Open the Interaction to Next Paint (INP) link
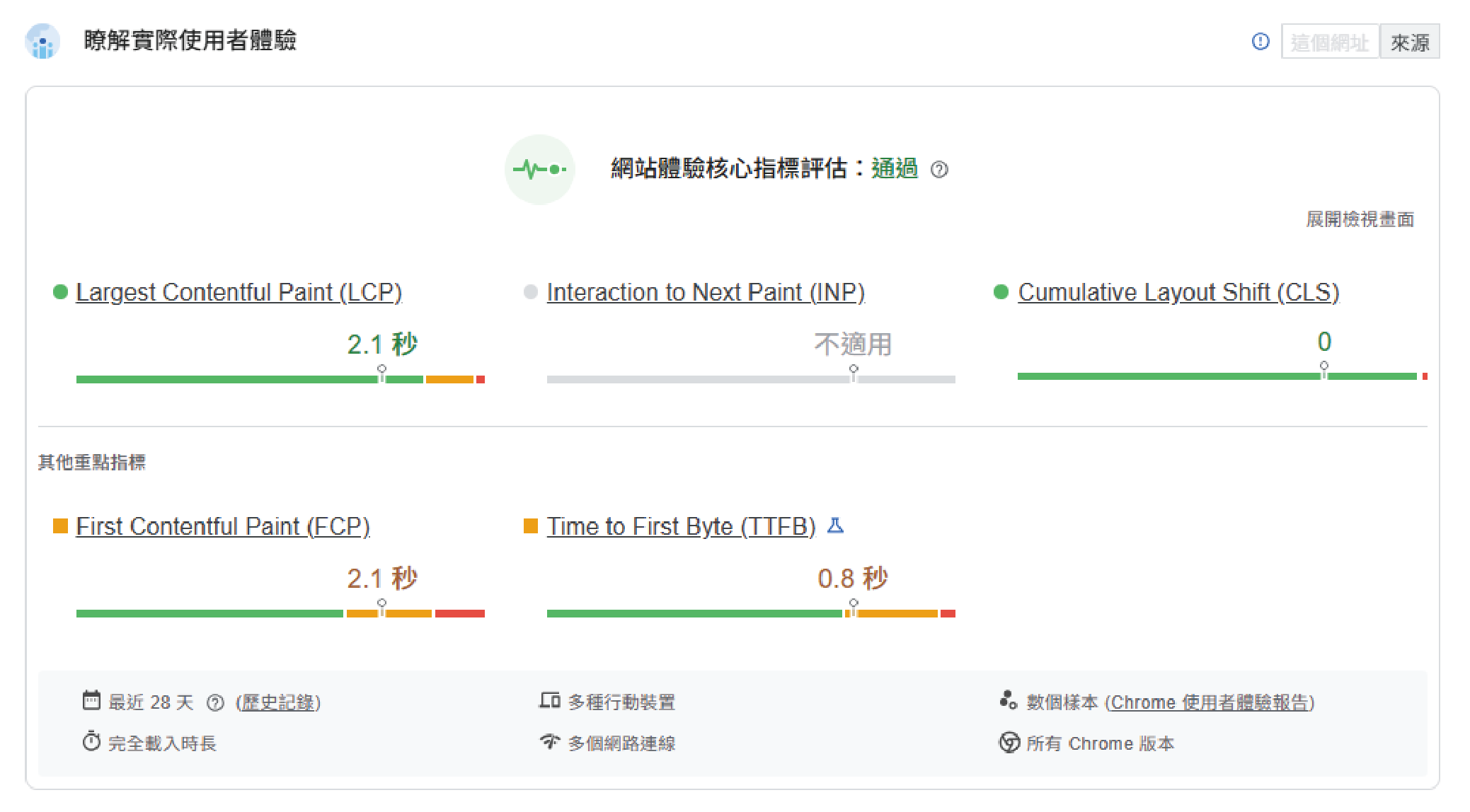The height and width of the screenshot is (812, 1470). pos(706,292)
